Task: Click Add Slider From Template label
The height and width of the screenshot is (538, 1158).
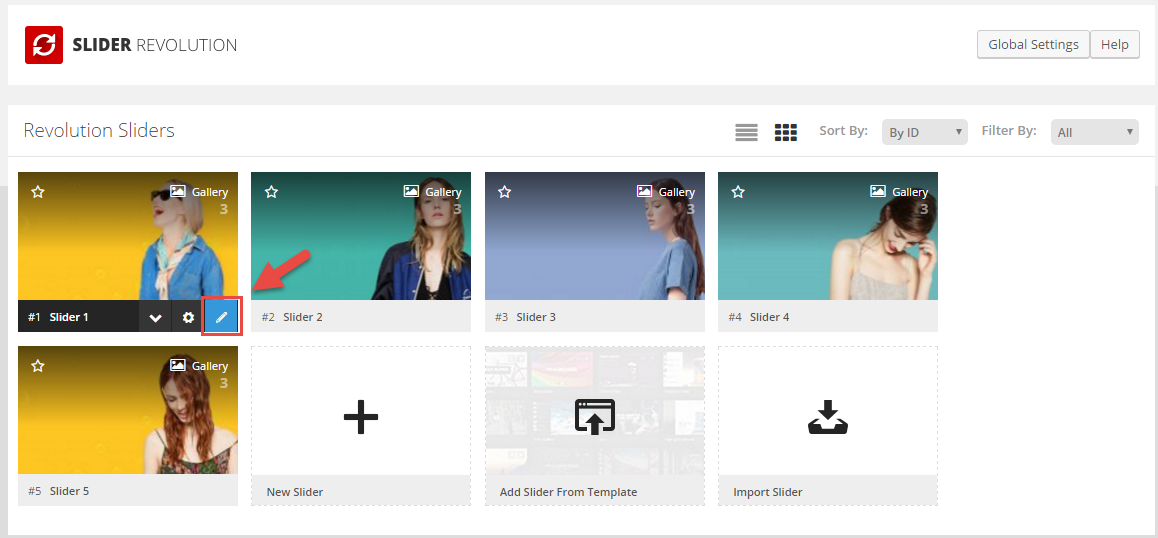Action: click(569, 492)
